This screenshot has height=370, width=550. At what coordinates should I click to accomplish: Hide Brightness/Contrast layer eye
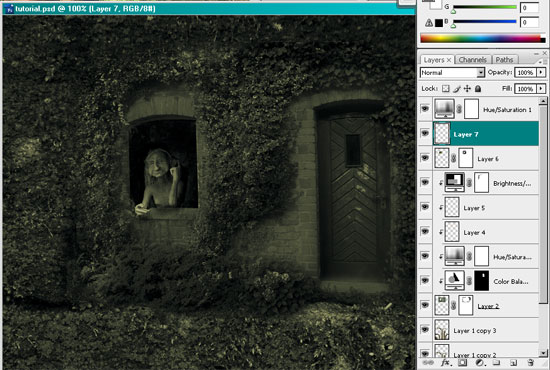point(425,182)
